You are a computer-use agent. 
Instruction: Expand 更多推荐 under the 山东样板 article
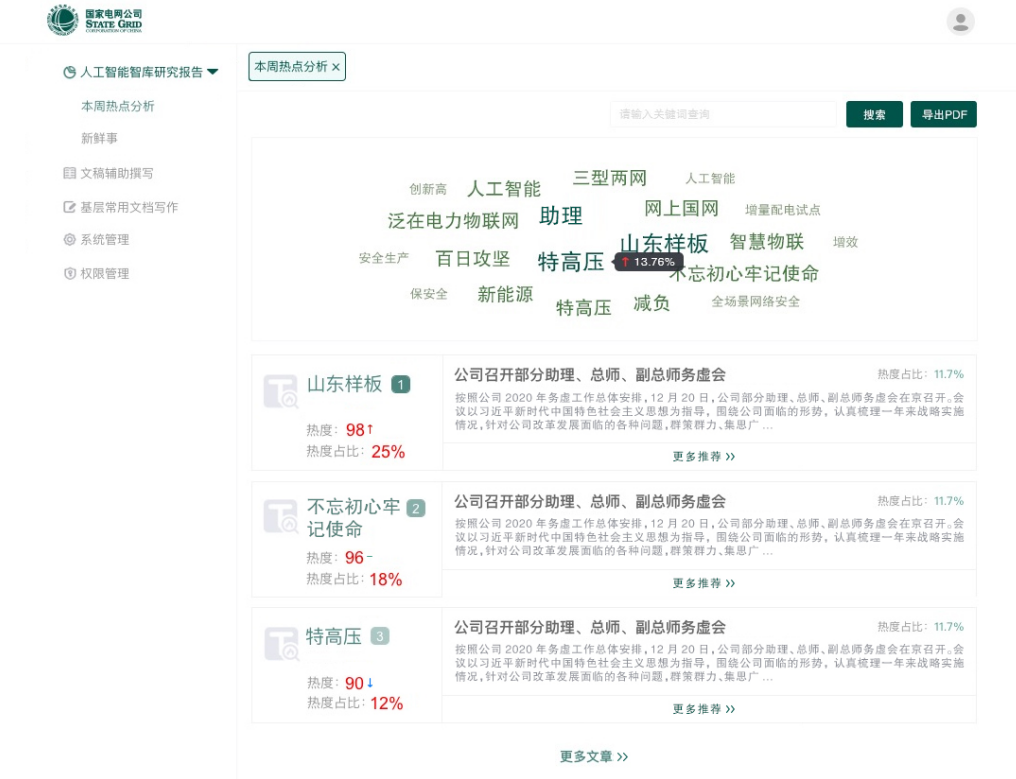[703, 457]
